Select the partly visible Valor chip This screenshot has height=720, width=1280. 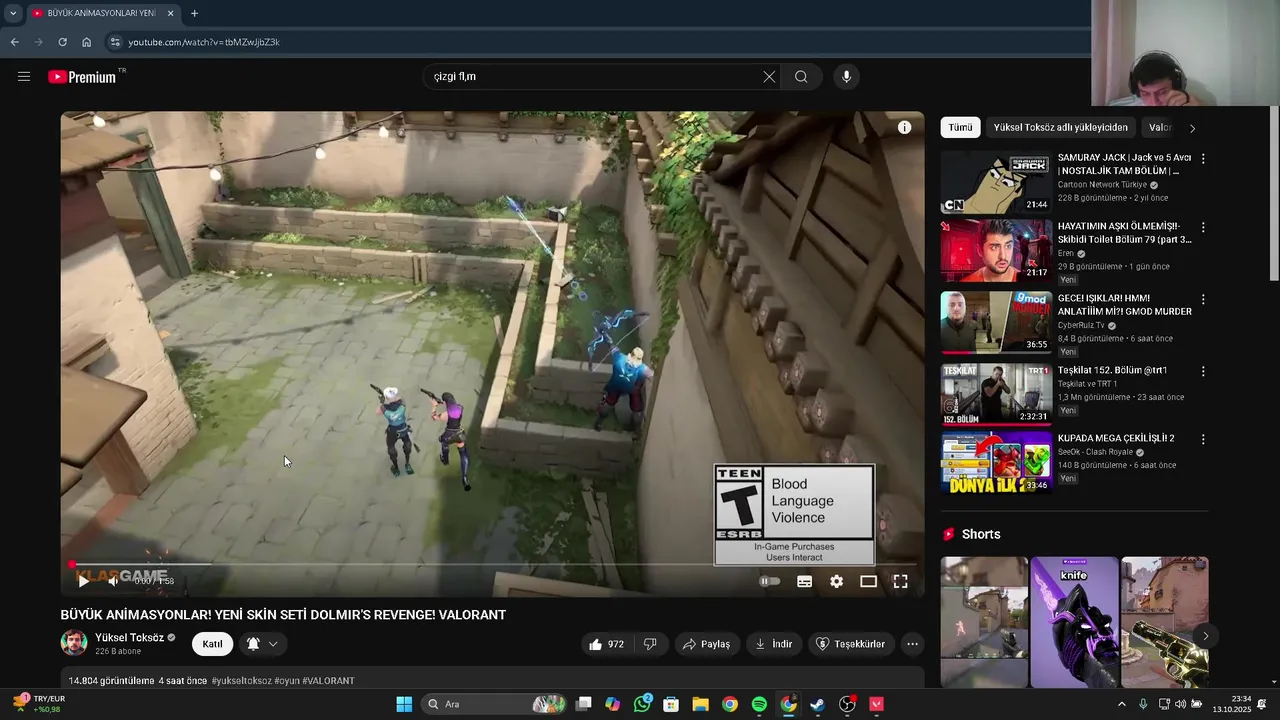[x=1160, y=128]
